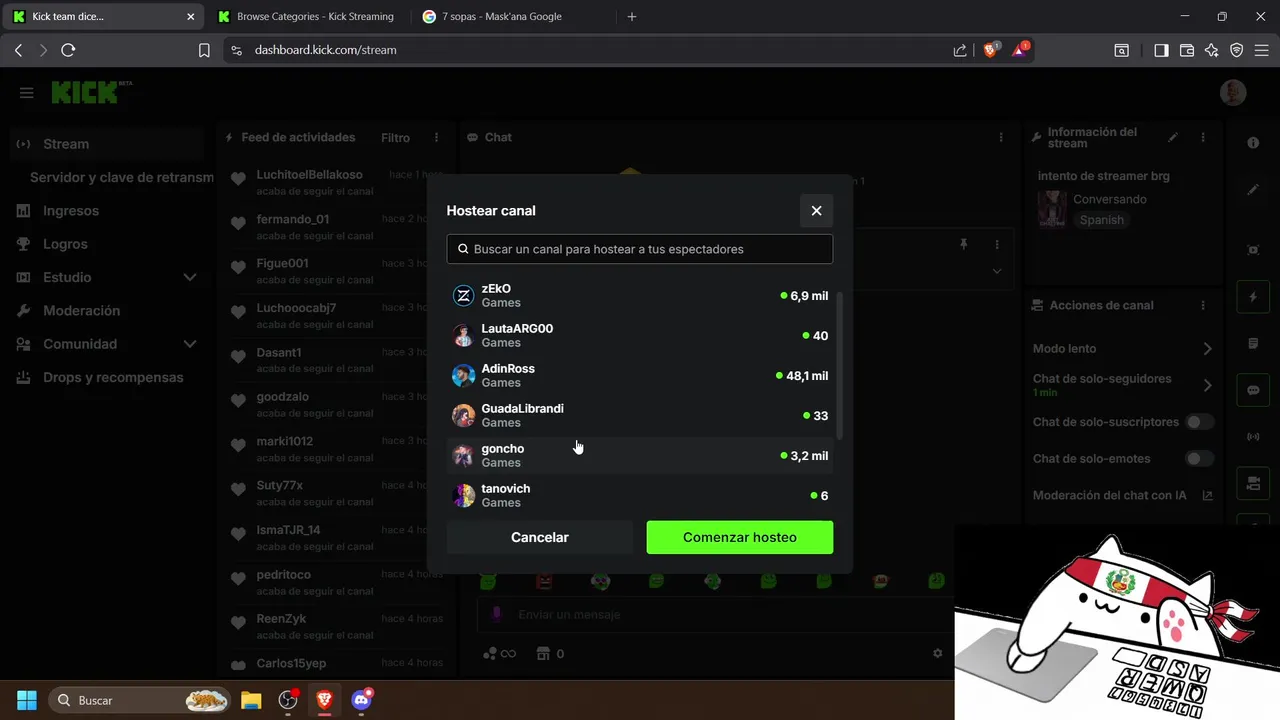Viewport: 1280px width, 720px height.
Task: Click the taskbar Buscar search box
Action: [139, 700]
